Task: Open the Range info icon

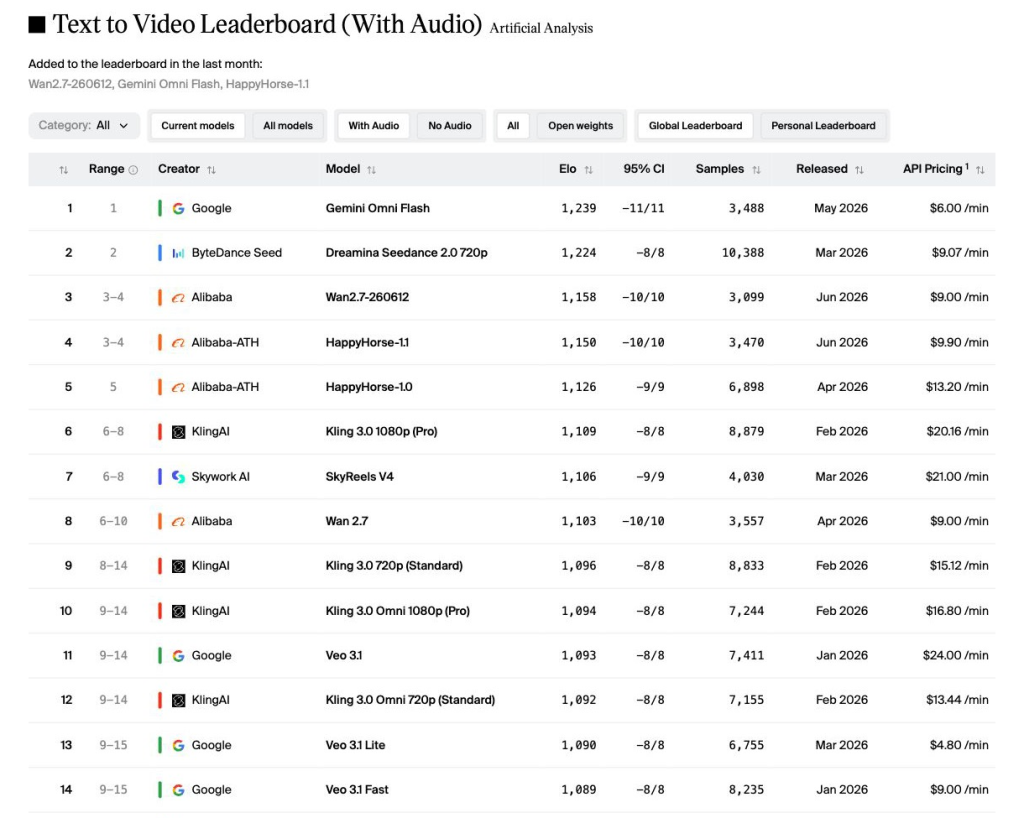Action: (x=133, y=170)
